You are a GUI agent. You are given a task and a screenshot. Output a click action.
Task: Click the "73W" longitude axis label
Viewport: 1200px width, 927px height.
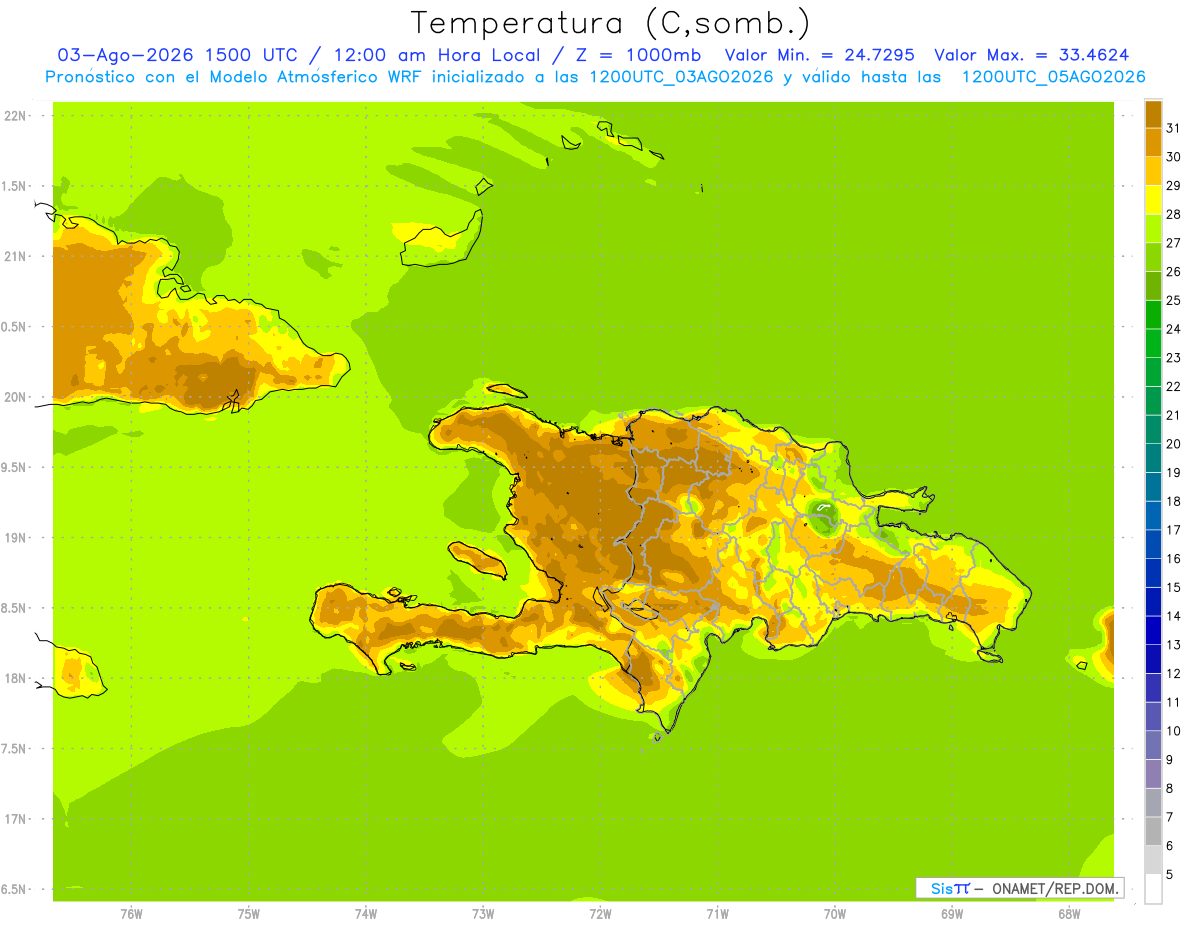[x=483, y=914]
